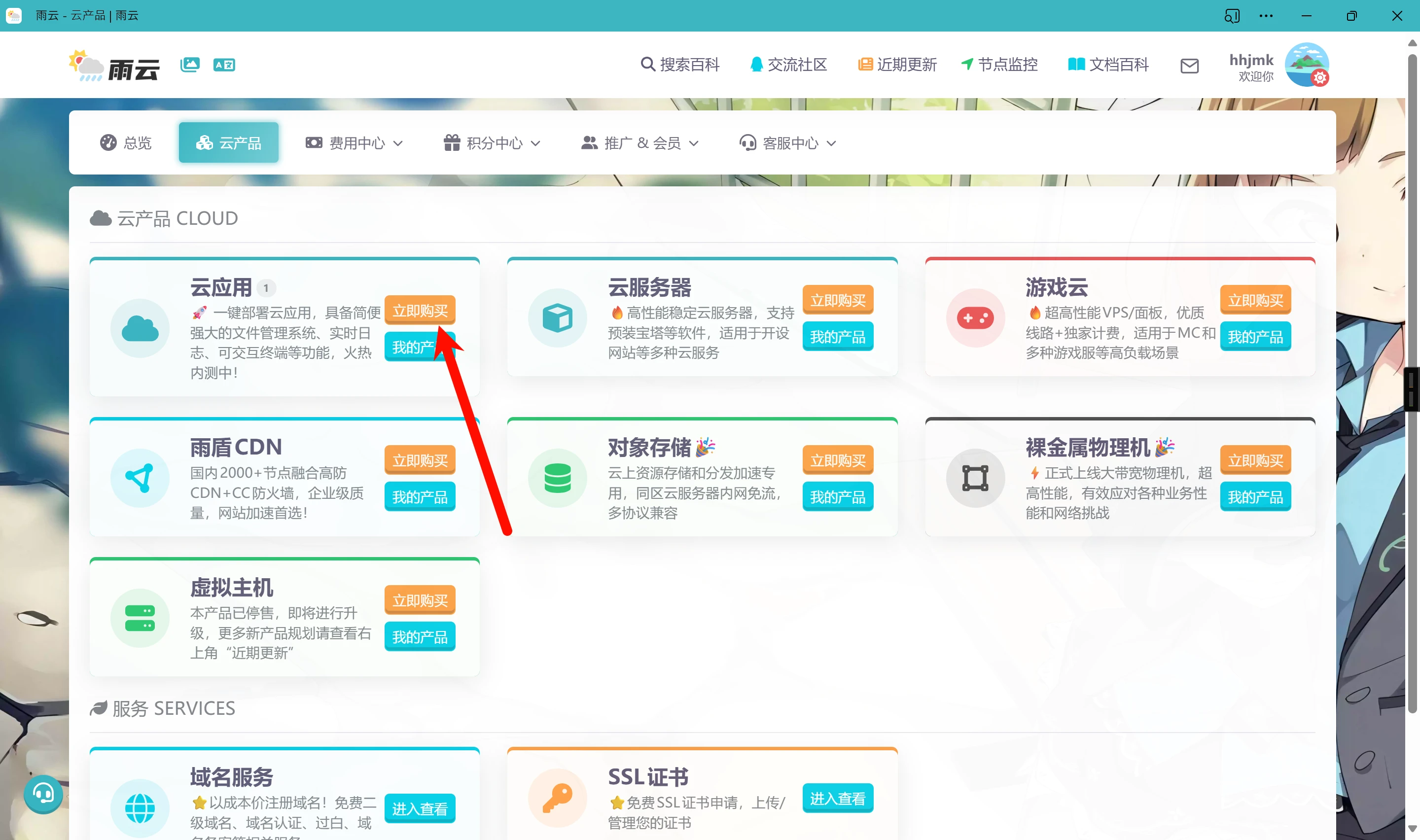Image resolution: width=1420 pixels, height=840 pixels.
Task: Open the 节点监控 link
Action: pyautogui.click(x=999, y=65)
